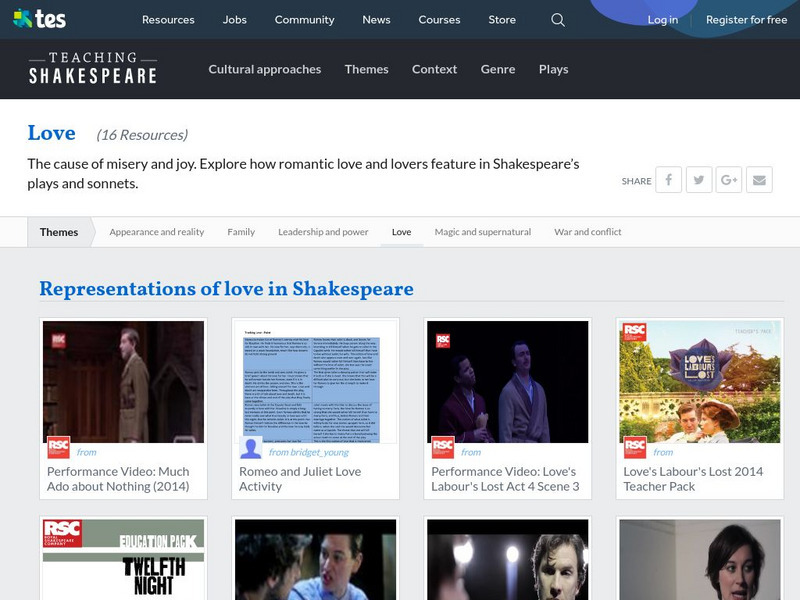Viewport: 800px width, 600px height.
Task: Click Representations of love in Shakespeare heading
Action: point(227,289)
